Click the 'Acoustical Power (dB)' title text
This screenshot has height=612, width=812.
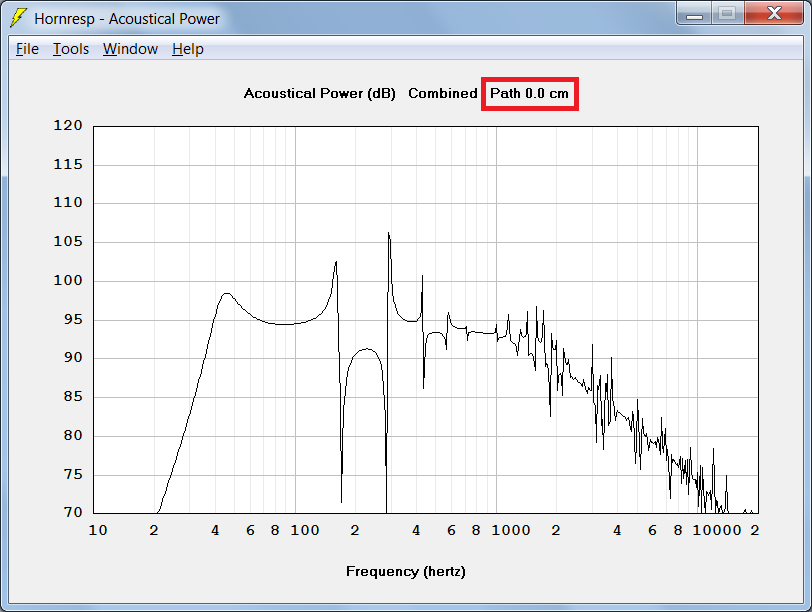coord(320,94)
